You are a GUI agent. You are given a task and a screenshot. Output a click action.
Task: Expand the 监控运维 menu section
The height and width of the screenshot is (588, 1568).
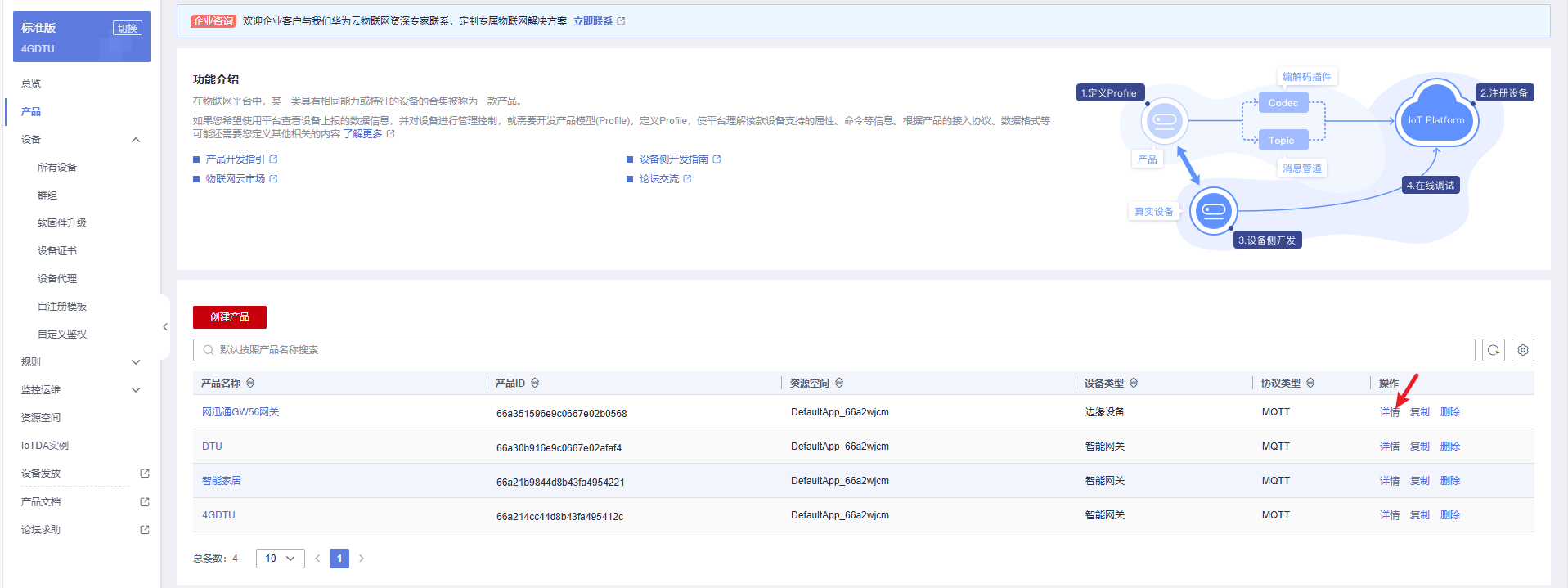136,390
